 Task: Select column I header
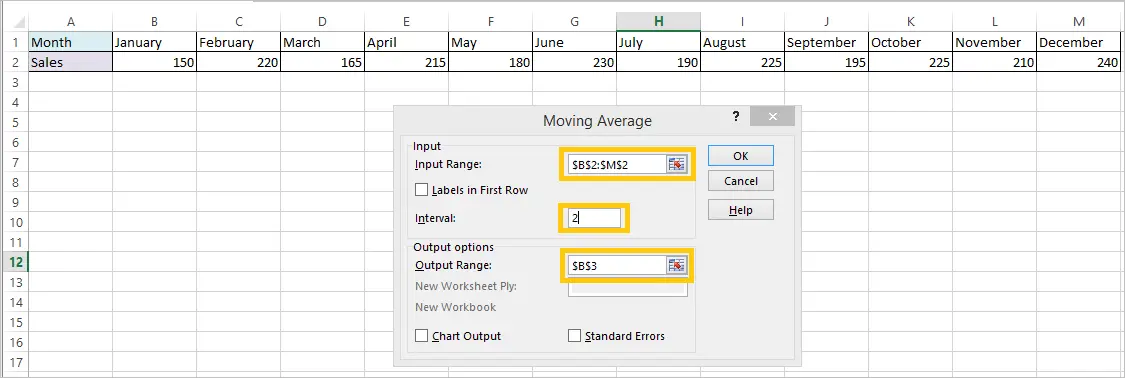[x=742, y=22]
